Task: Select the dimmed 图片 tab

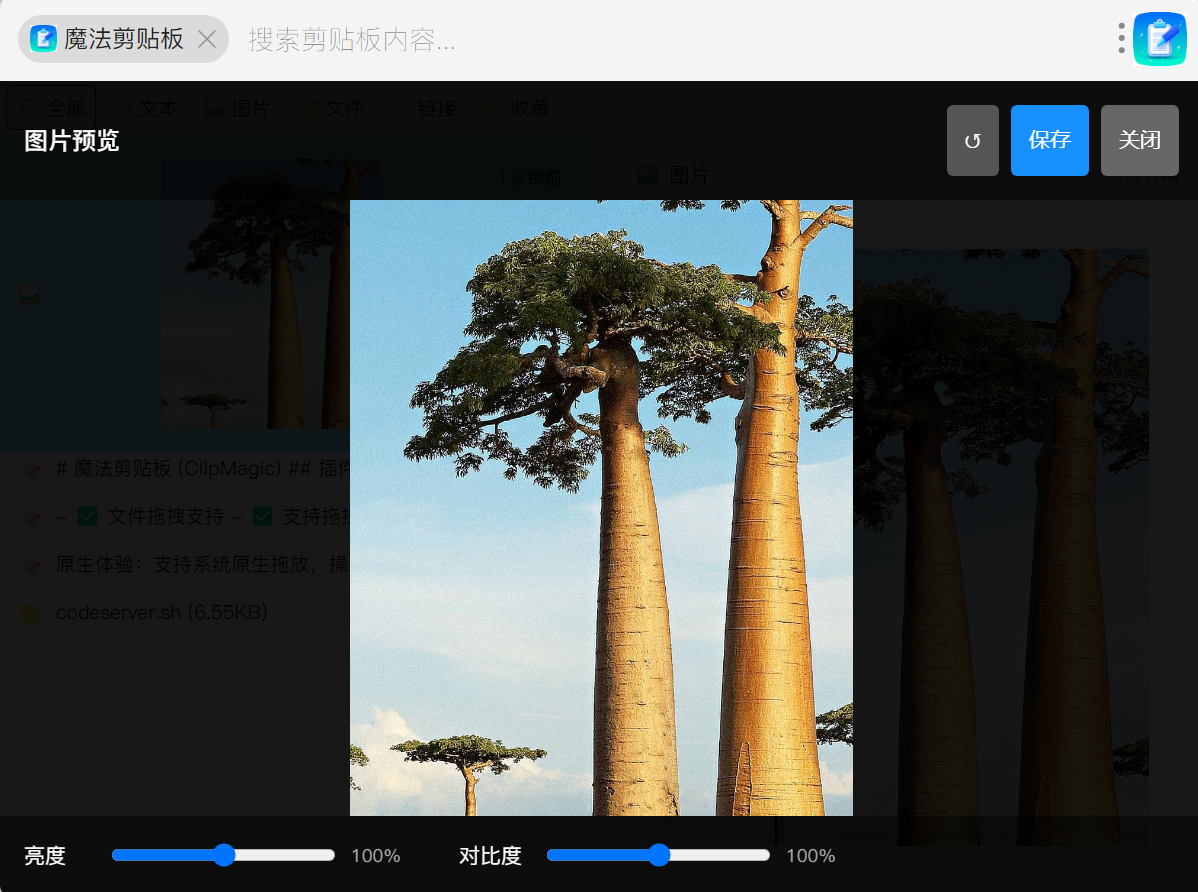Action: click(x=238, y=109)
